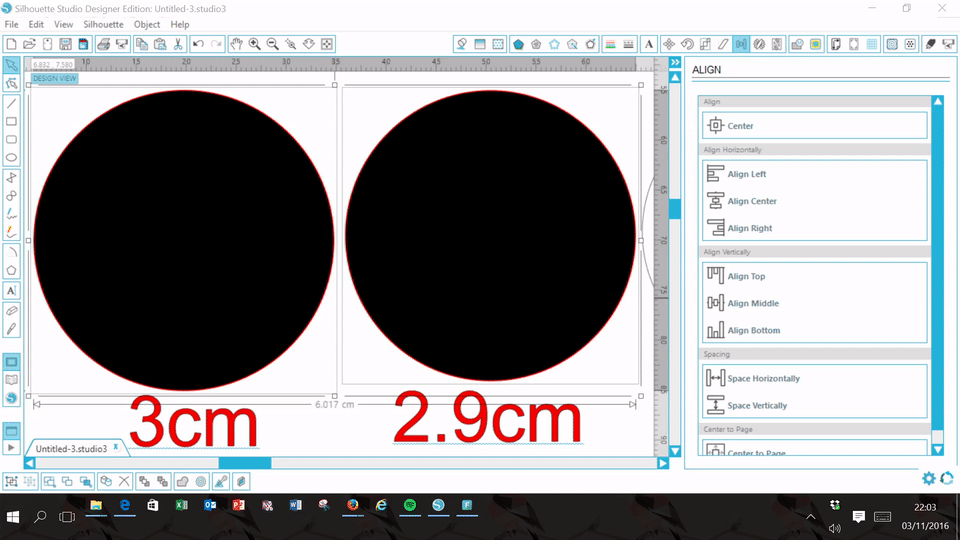The width and height of the screenshot is (960, 540).
Task: Select the Draw an Ellipse tool
Action: (11, 157)
